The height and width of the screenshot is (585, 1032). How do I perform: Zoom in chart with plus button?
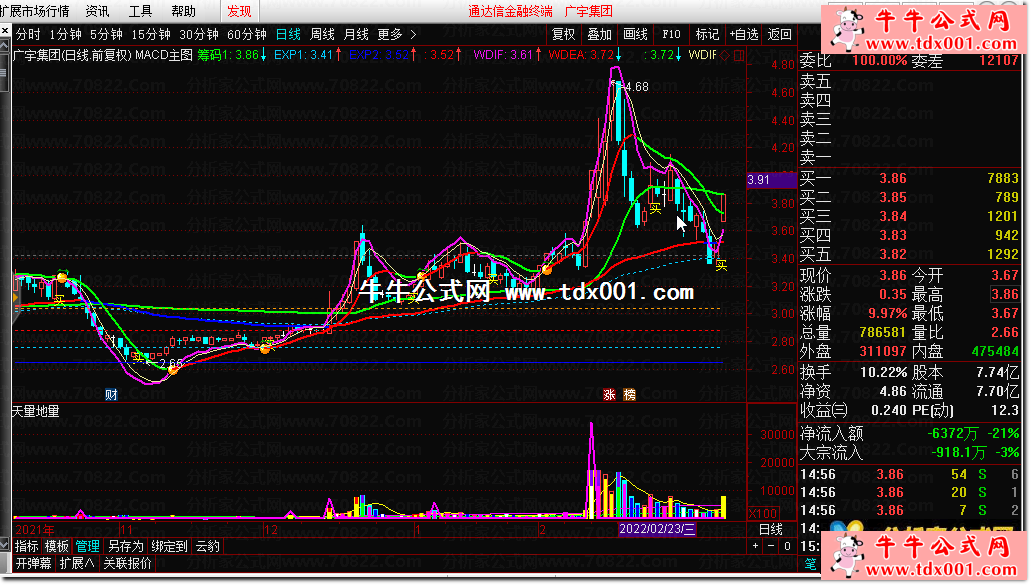pos(756,546)
